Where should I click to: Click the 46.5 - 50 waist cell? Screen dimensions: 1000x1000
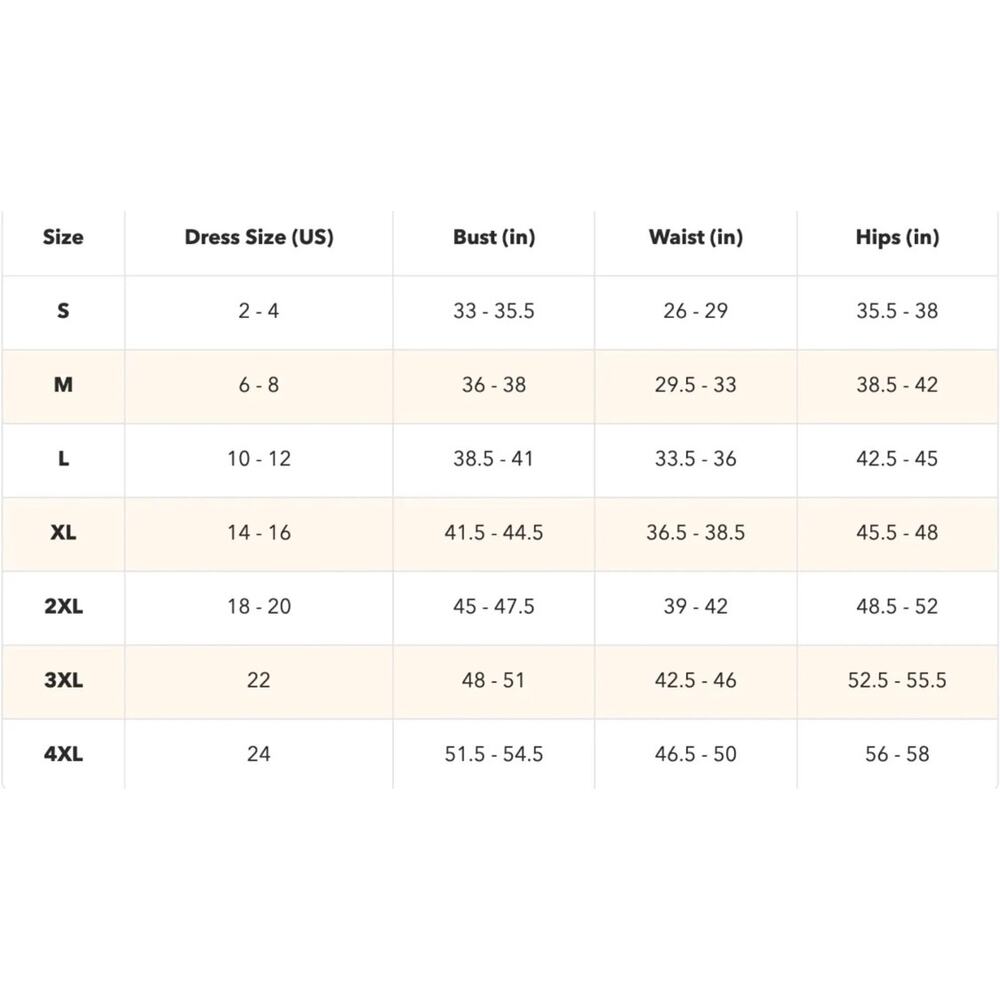696,754
